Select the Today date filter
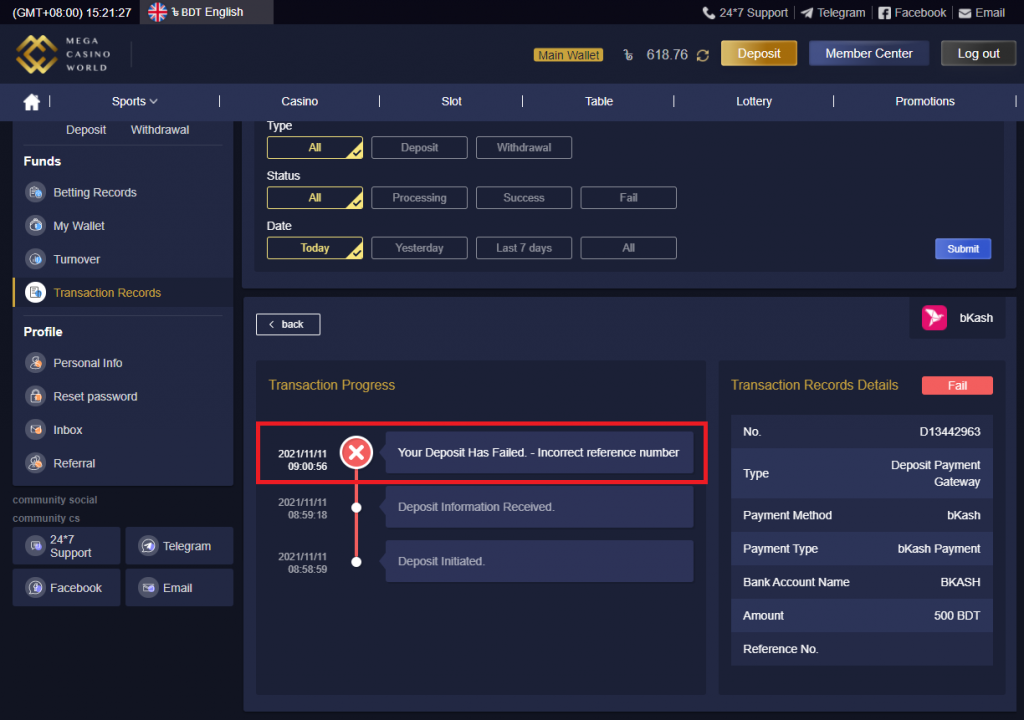This screenshot has width=1024, height=720. pyautogui.click(x=315, y=248)
